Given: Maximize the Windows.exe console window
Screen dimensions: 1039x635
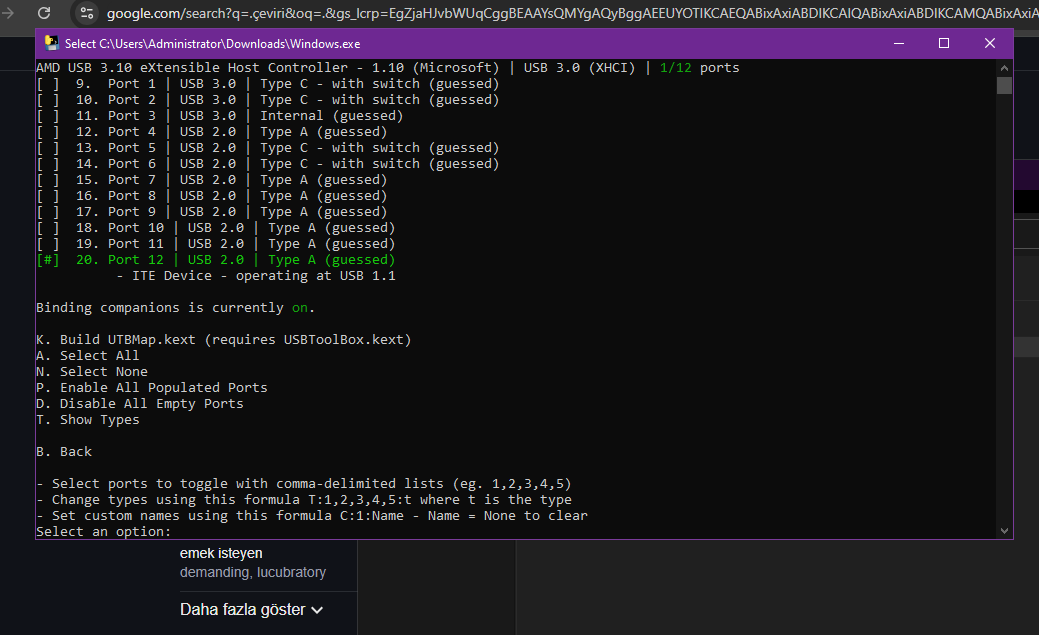Looking at the screenshot, I should click(x=943, y=43).
